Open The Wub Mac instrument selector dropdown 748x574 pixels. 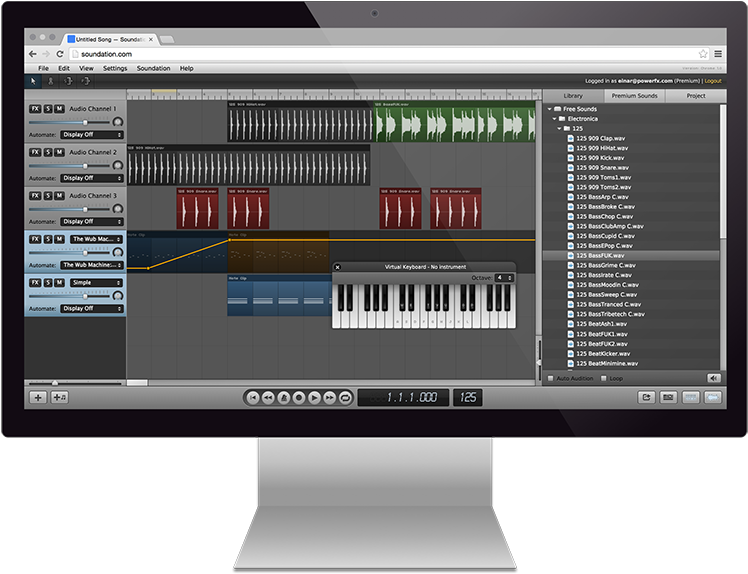(96, 239)
